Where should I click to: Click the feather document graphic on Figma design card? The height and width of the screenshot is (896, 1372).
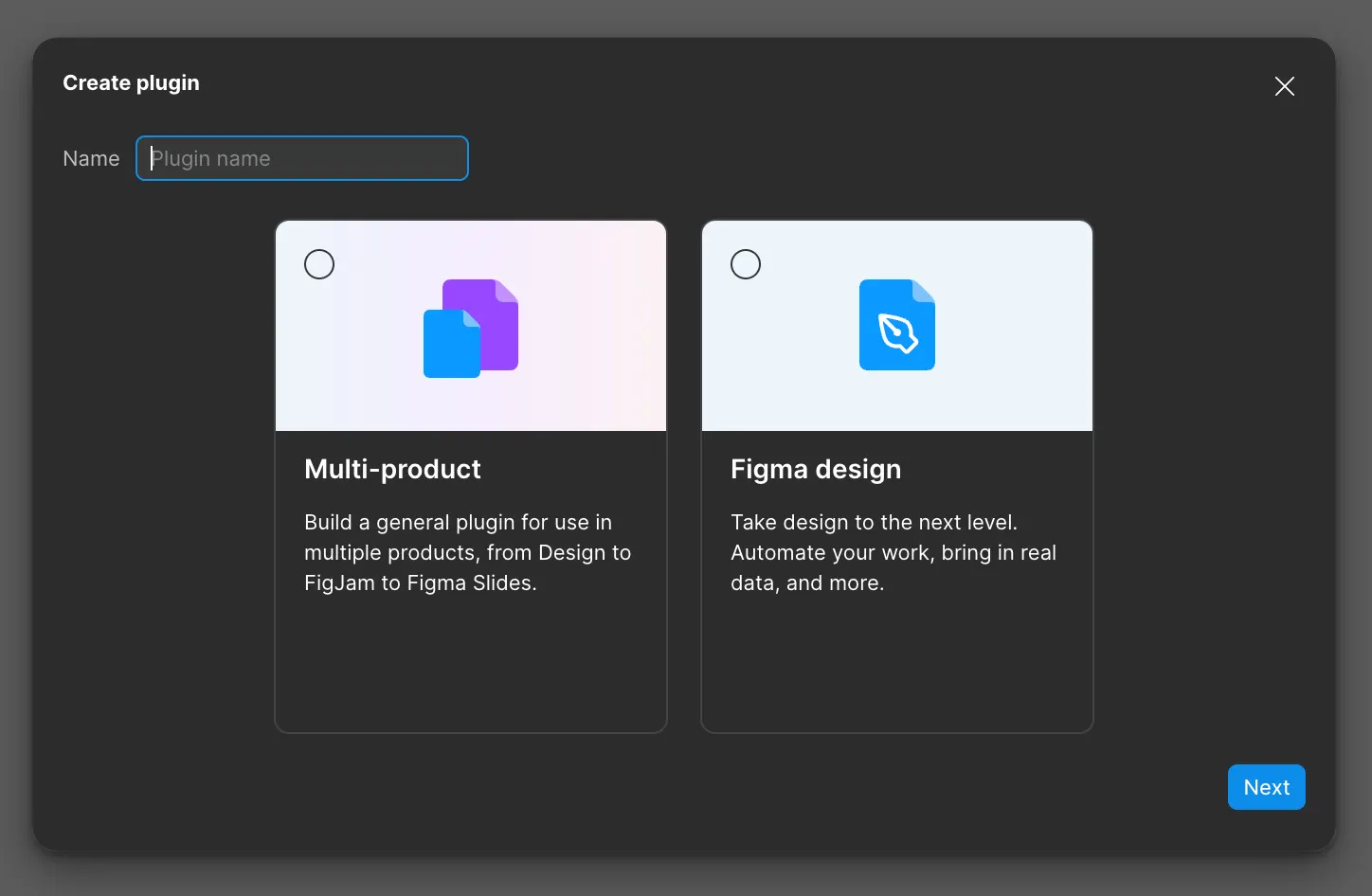pos(896,324)
